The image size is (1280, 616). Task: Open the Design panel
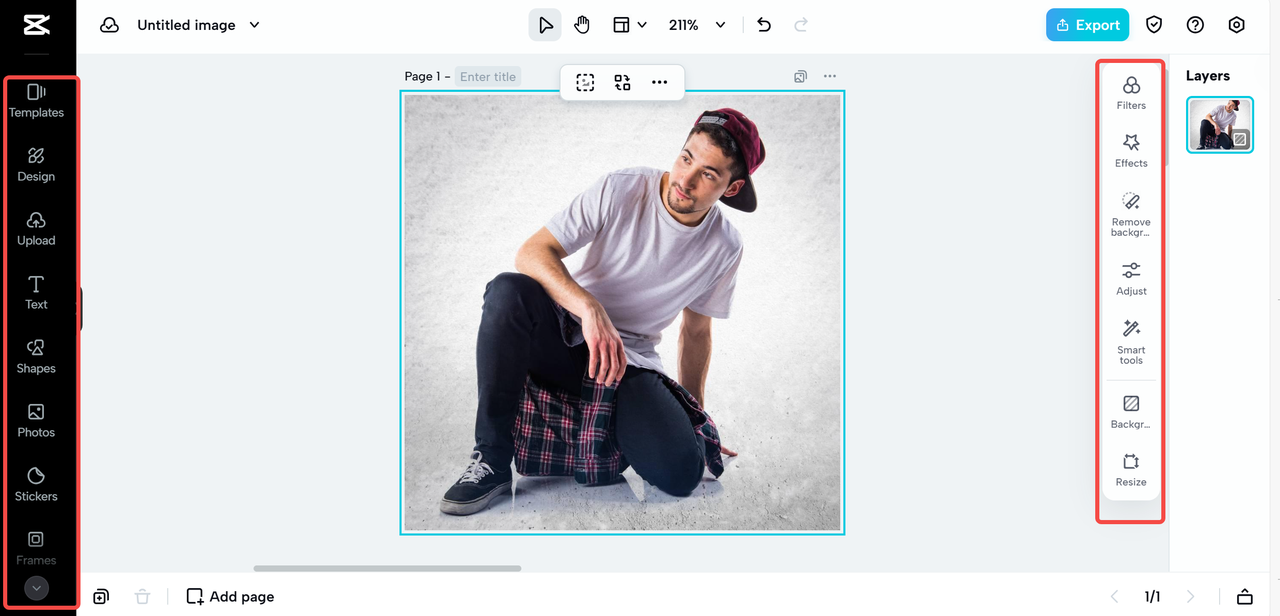click(36, 165)
